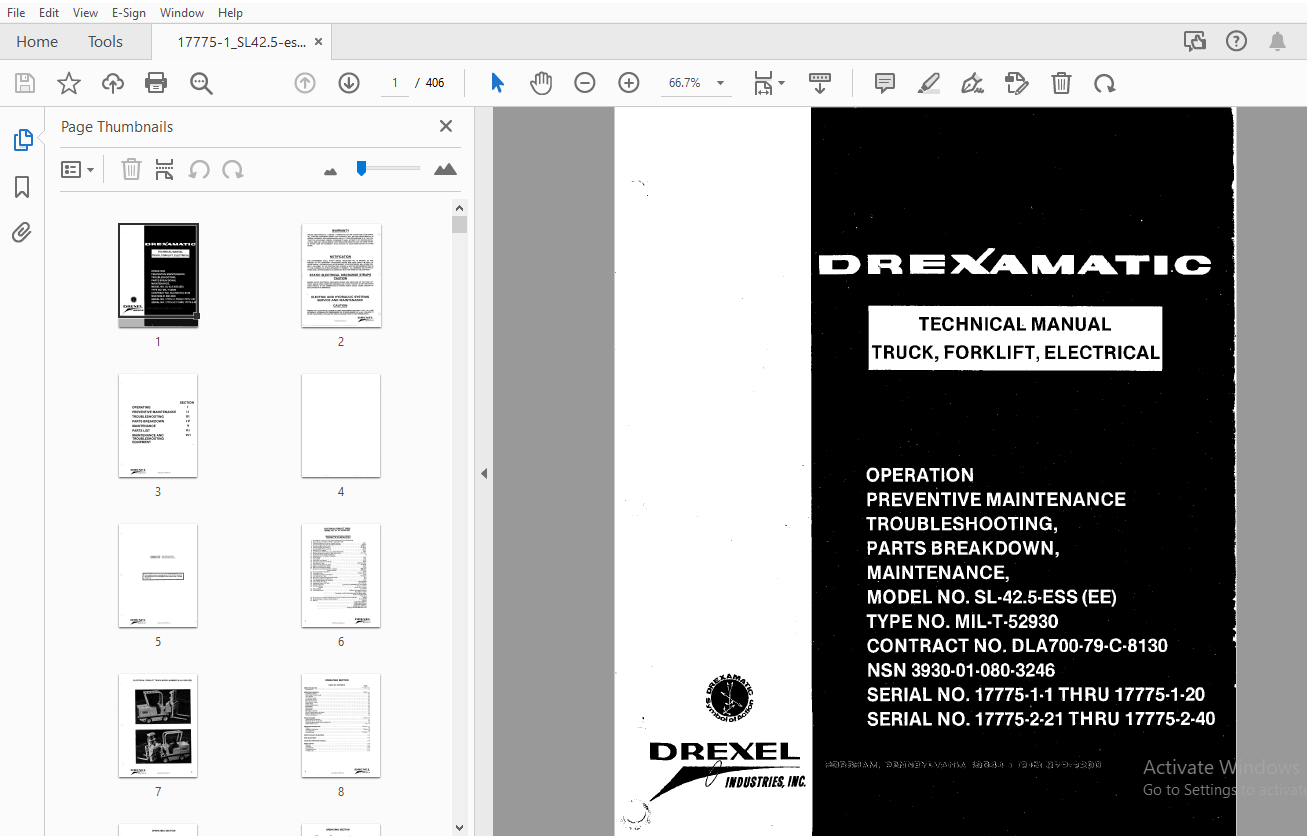The width and height of the screenshot is (1307, 836).
Task: Rotate thumbnails counterclockwise
Action: 199,169
